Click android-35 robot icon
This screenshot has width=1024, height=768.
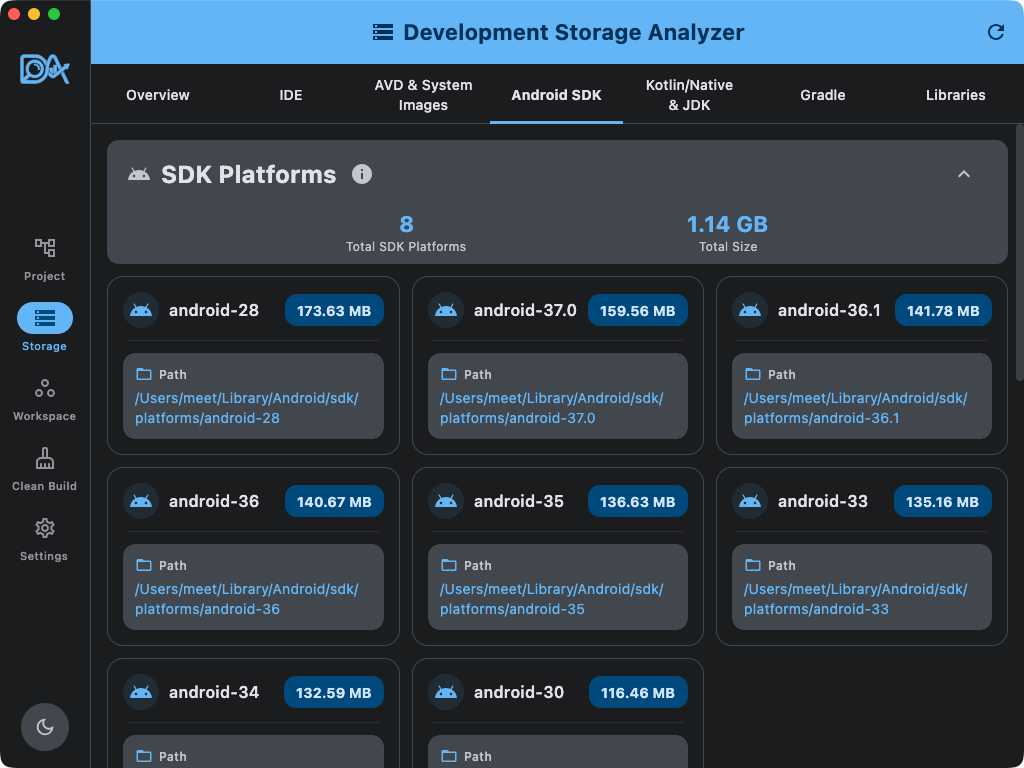click(446, 501)
